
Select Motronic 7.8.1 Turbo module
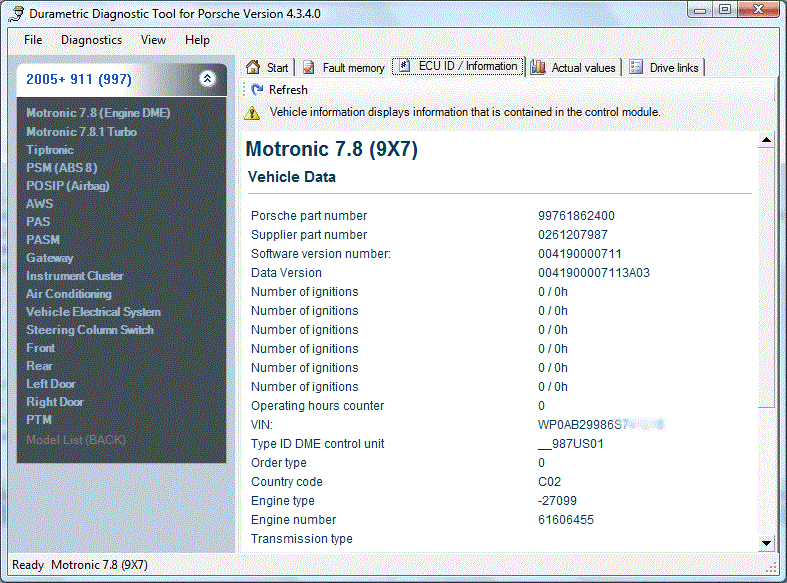pos(81,131)
